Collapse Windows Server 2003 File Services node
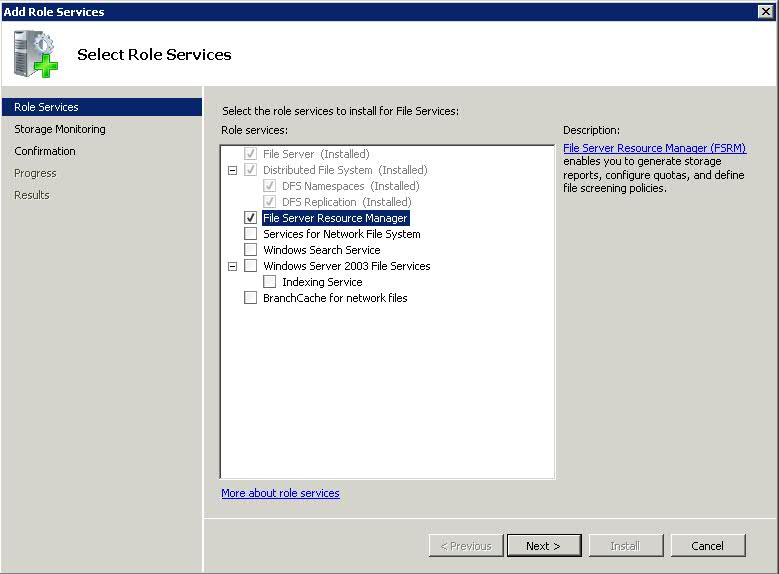Image resolution: width=779 pixels, height=574 pixels. coord(232,266)
